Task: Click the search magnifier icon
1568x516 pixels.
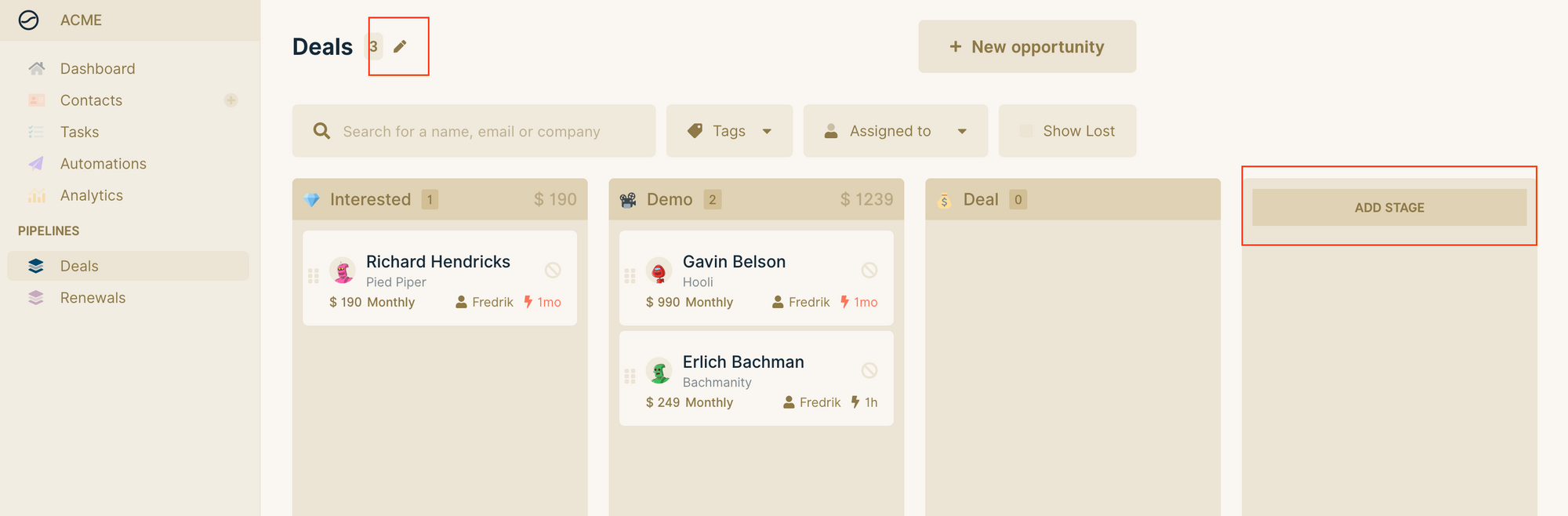Action: pyautogui.click(x=321, y=131)
